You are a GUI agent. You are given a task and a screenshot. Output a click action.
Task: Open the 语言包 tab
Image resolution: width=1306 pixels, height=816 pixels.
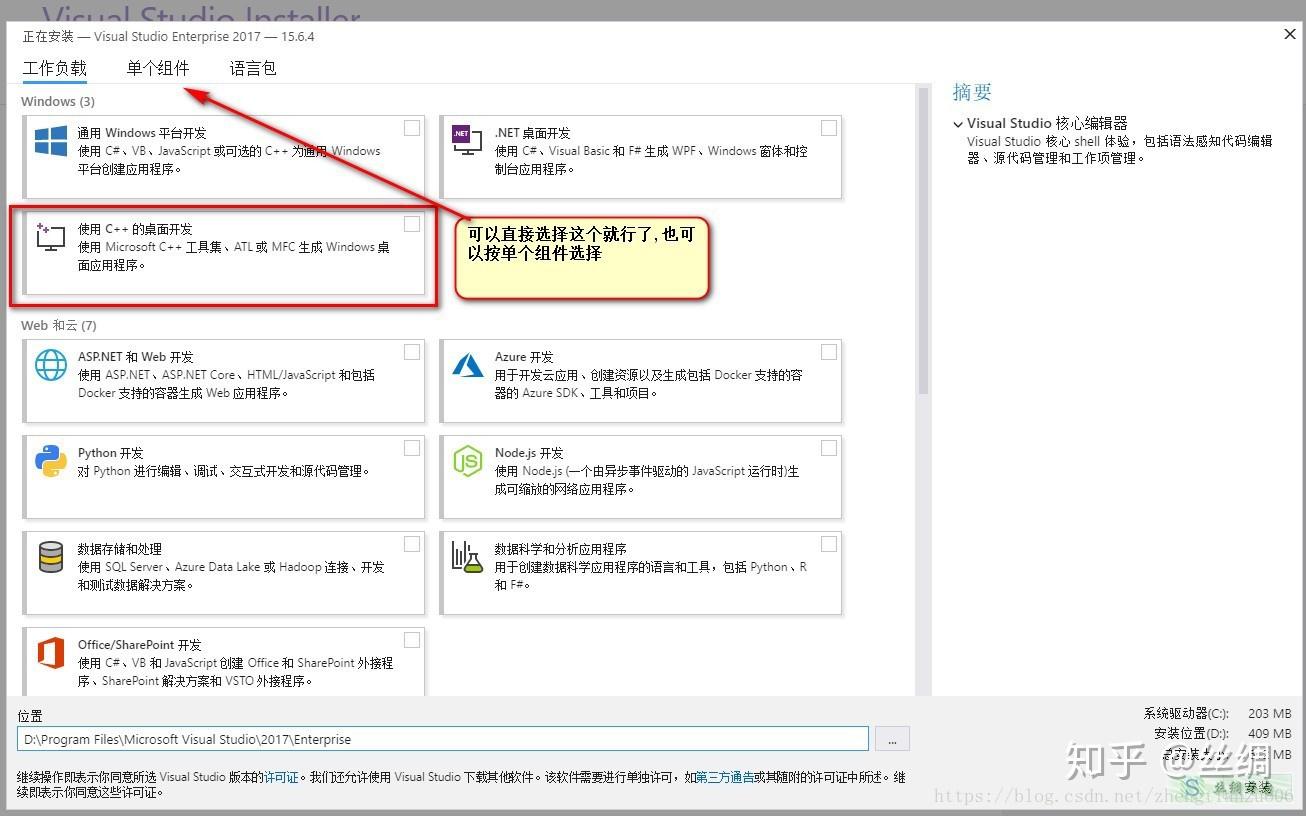(251, 68)
